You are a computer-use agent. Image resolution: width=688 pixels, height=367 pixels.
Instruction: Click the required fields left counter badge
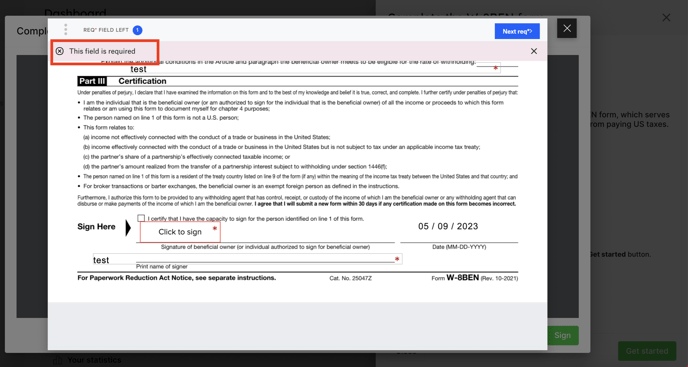[137, 30]
